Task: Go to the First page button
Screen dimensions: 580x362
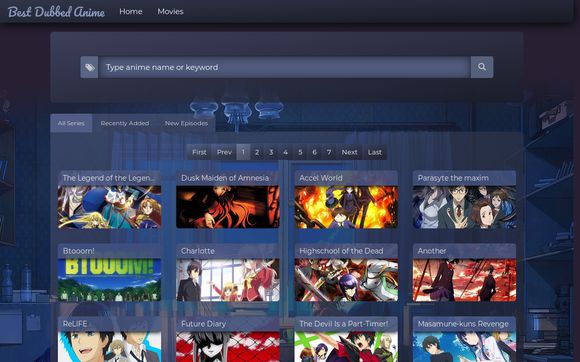Action: (199, 152)
